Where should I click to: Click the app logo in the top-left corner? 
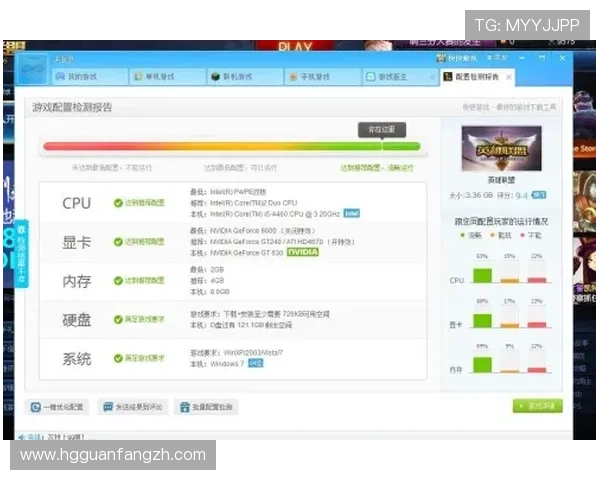coord(33,69)
